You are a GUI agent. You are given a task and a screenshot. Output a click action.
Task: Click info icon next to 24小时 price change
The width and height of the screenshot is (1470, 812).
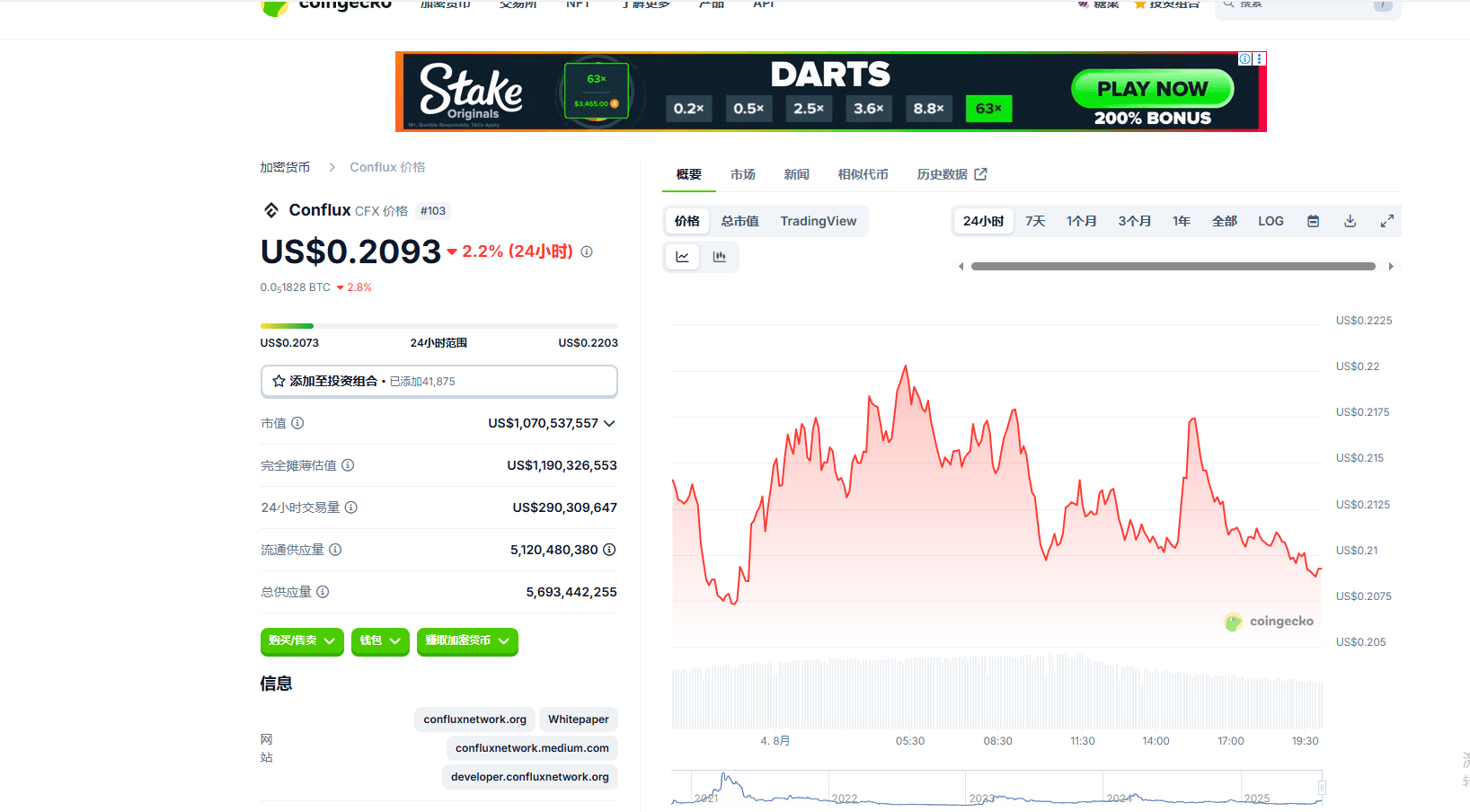(x=587, y=252)
